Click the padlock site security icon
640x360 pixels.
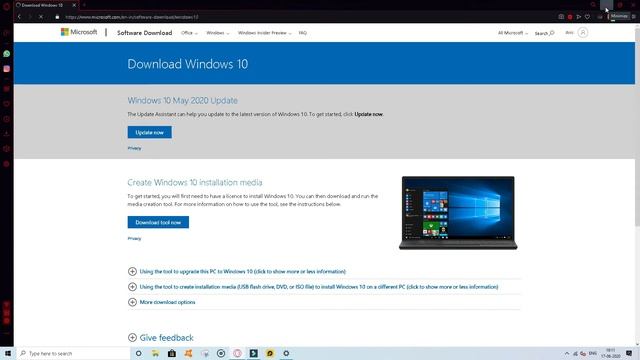57,17
